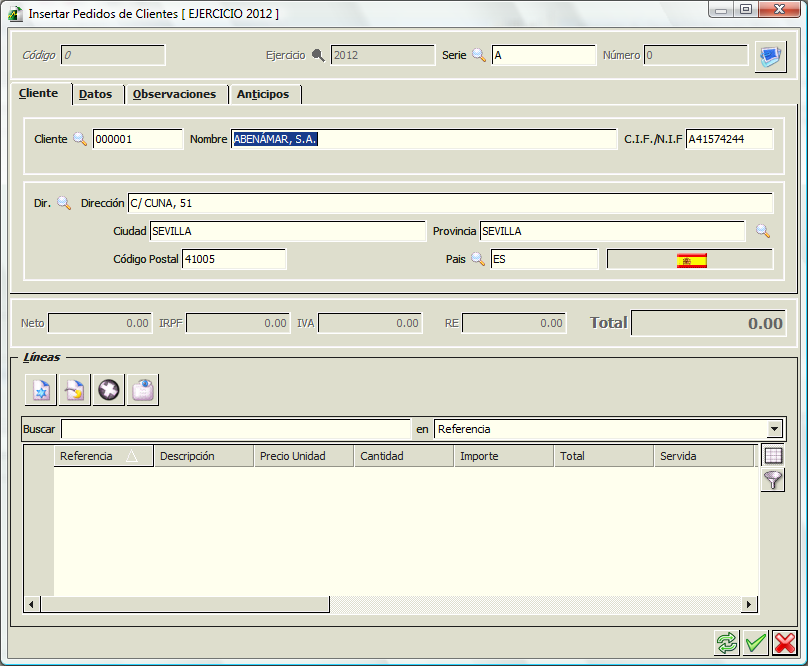Screen dimensions: 808x666
Task: Minimize the Insertar Pedidos window
Action: pos(721,10)
